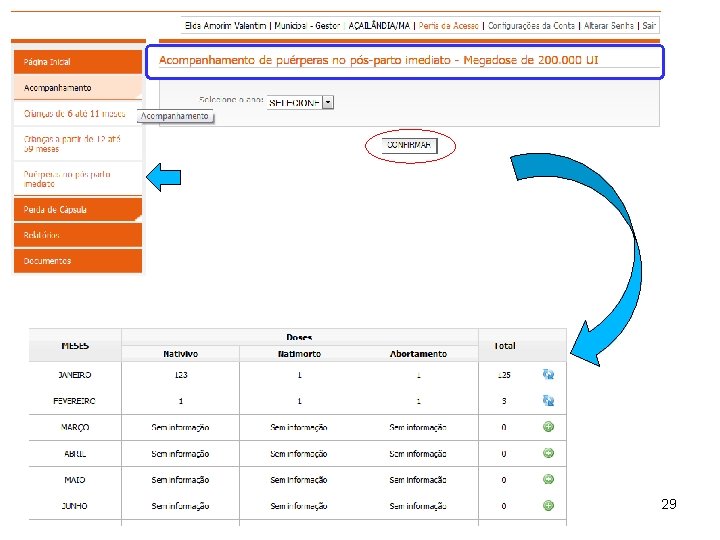Click the AÇAILÂNDIA/MA text in header
The height and width of the screenshot is (540, 720).
[x=379, y=26]
